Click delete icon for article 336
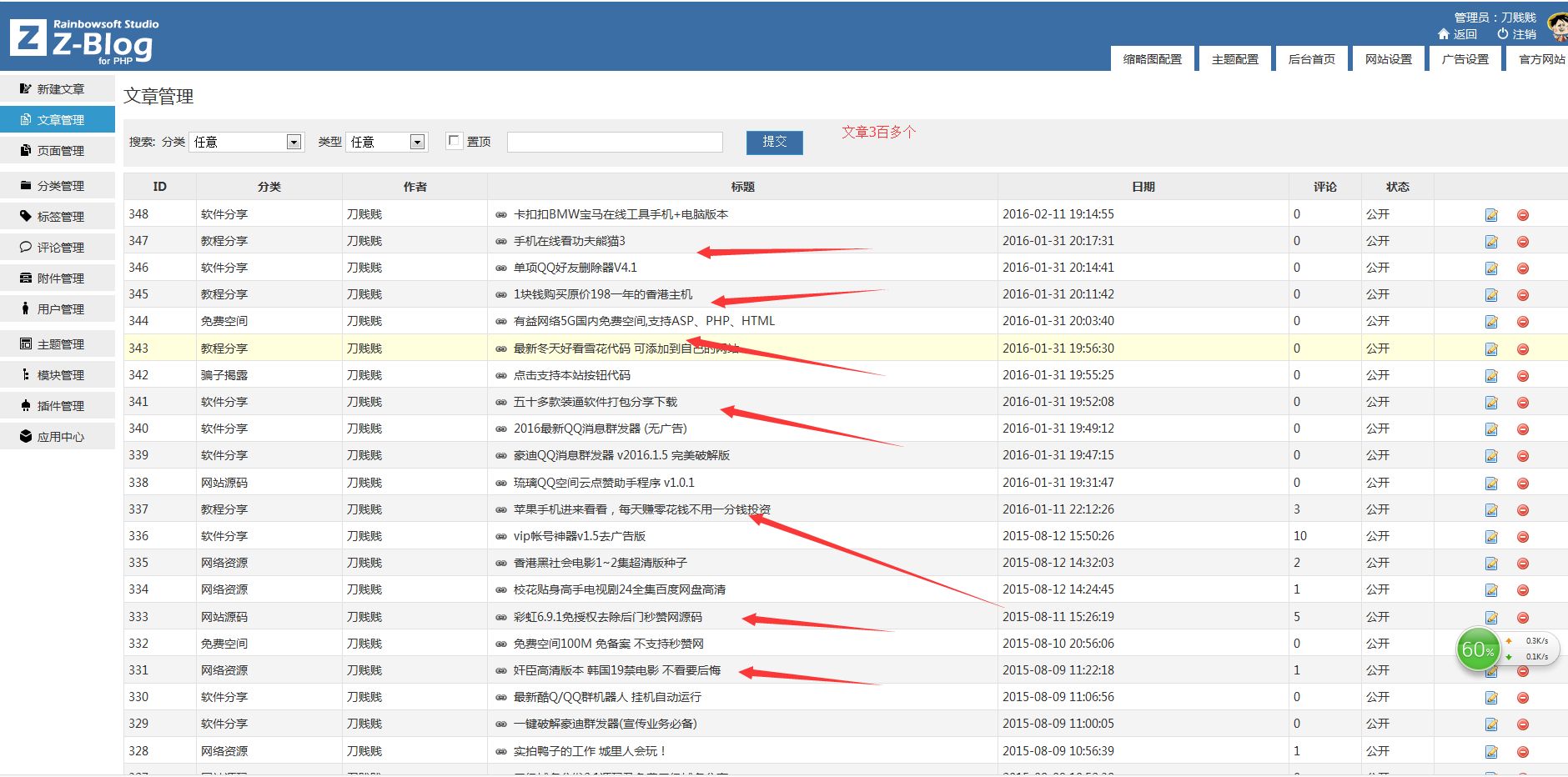This screenshot has width=1568, height=777. click(x=1522, y=537)
